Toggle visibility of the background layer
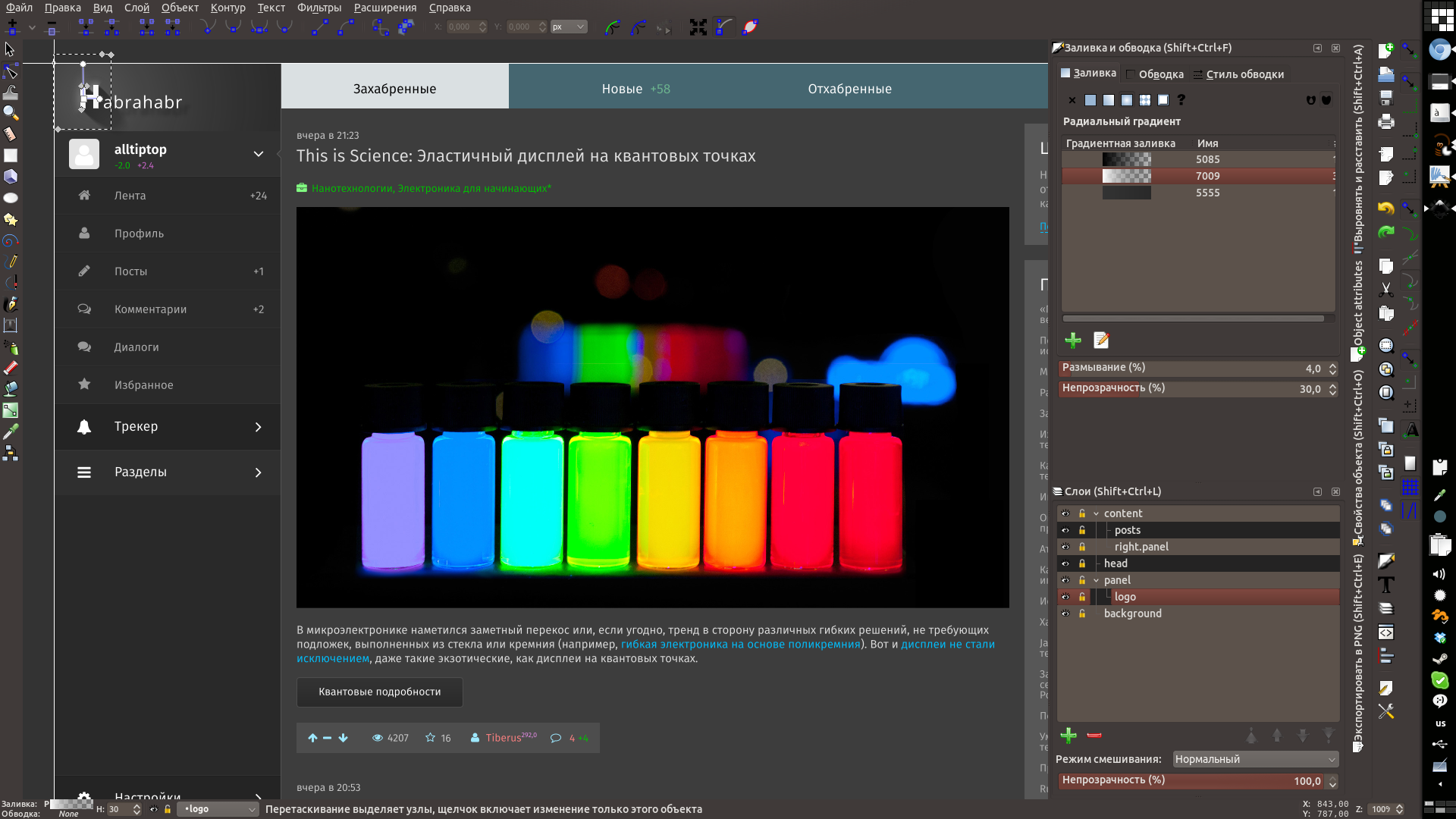 [x=1065, y=613]
